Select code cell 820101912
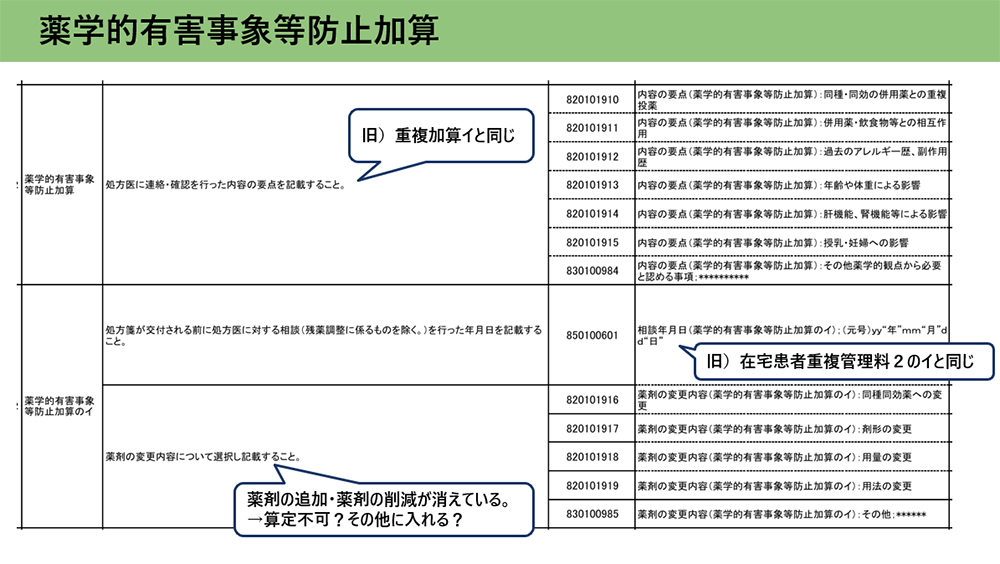 pos(592,156)
